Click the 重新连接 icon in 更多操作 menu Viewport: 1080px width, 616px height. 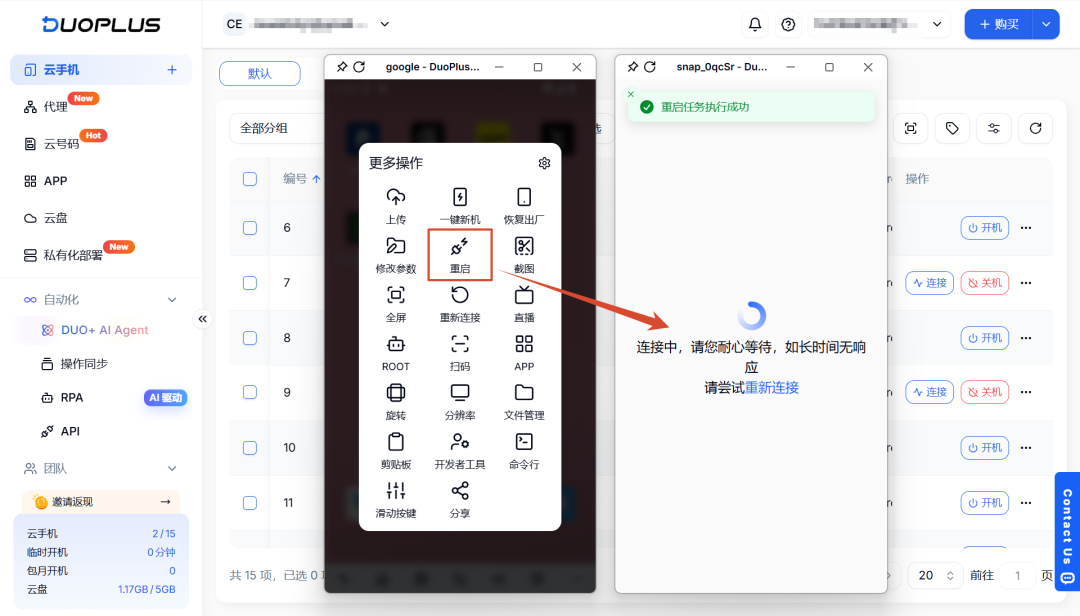pos(459,295)
